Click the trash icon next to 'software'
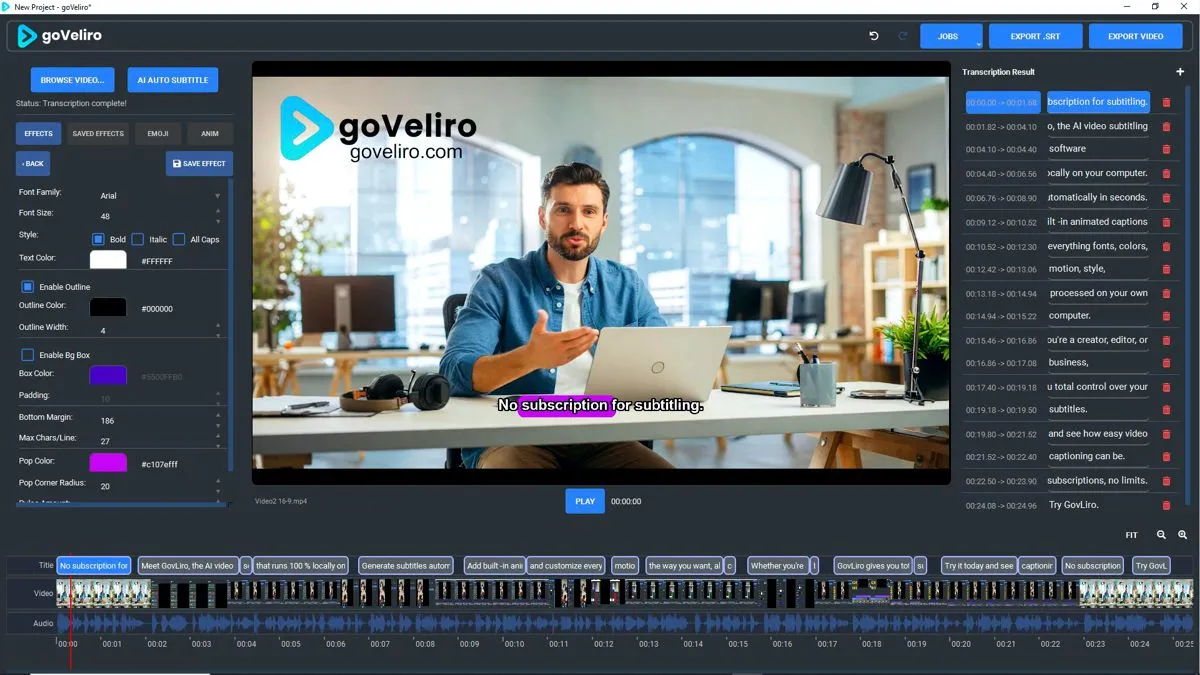The image size is (1200, 675). [1166, 150]
